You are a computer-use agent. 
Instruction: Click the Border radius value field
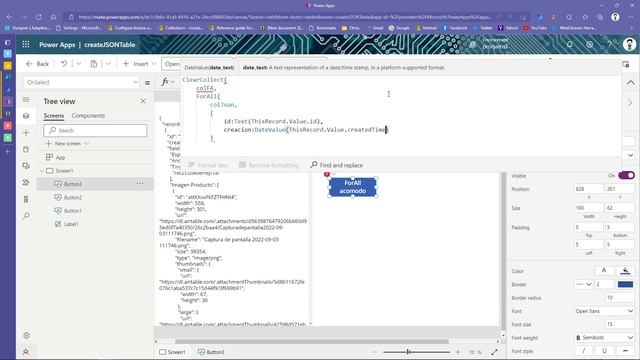(619, 298)
